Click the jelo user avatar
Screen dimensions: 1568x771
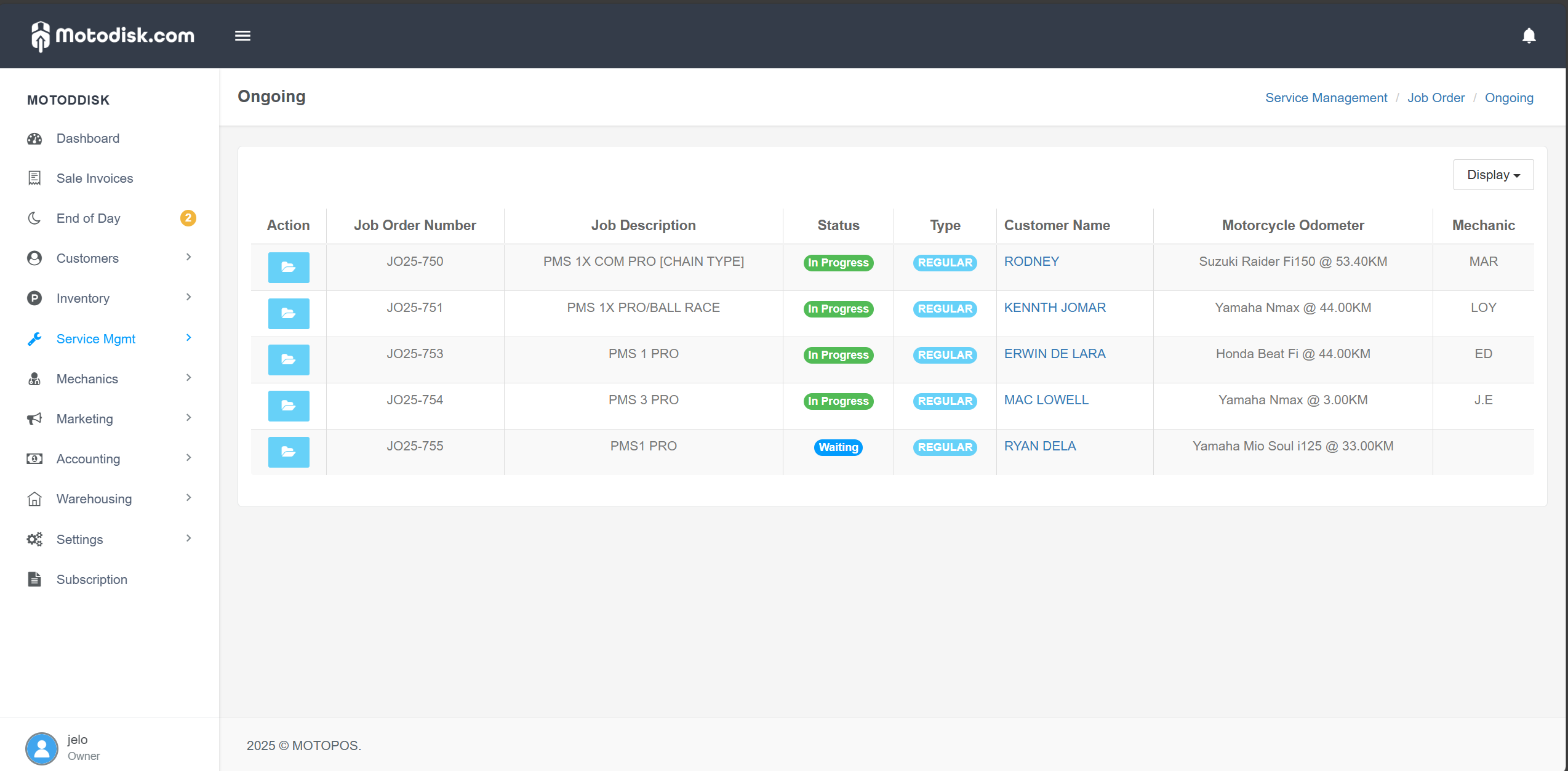tap(42, 748)
